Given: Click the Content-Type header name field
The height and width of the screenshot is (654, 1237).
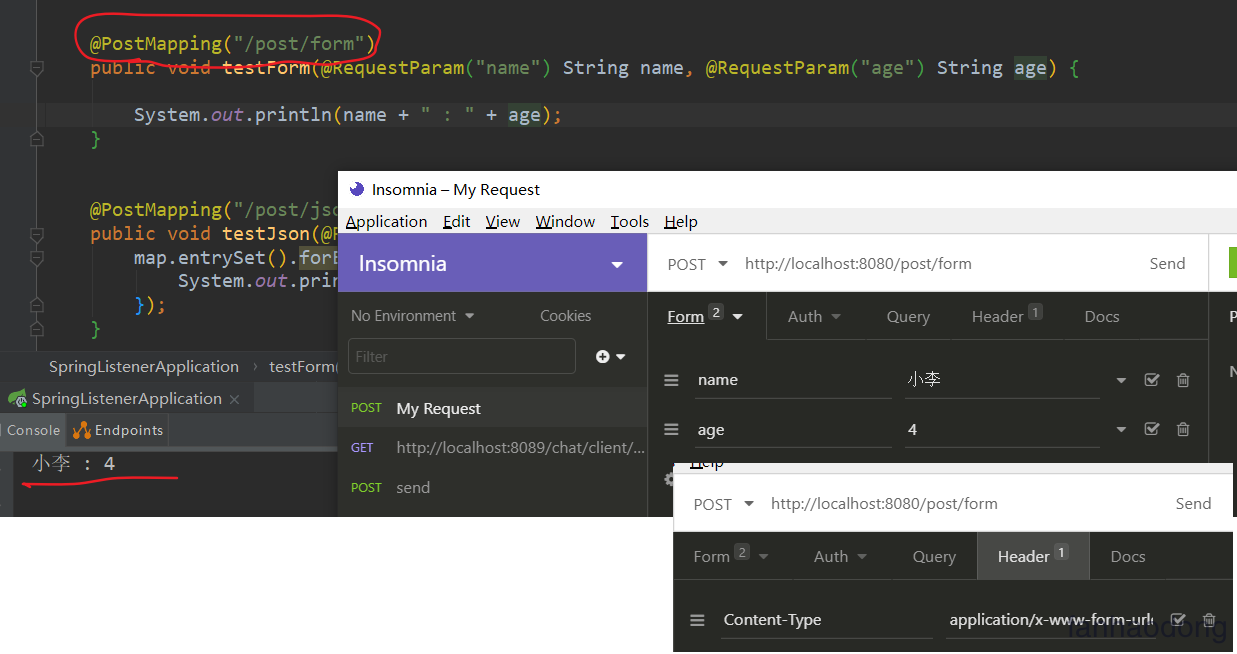Looking at the screenshot, I should coord(826,620).
